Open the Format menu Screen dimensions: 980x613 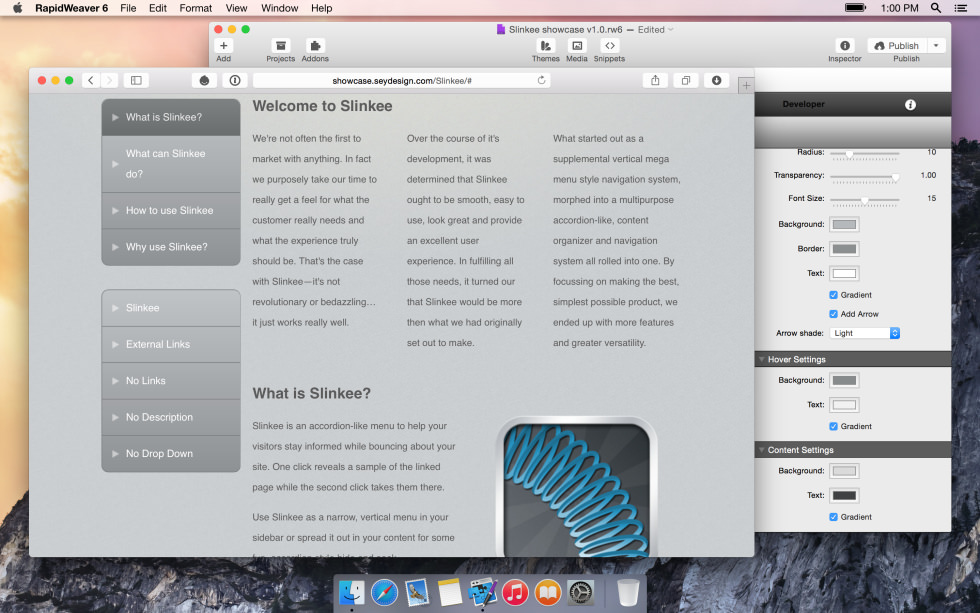pos(196,8)
